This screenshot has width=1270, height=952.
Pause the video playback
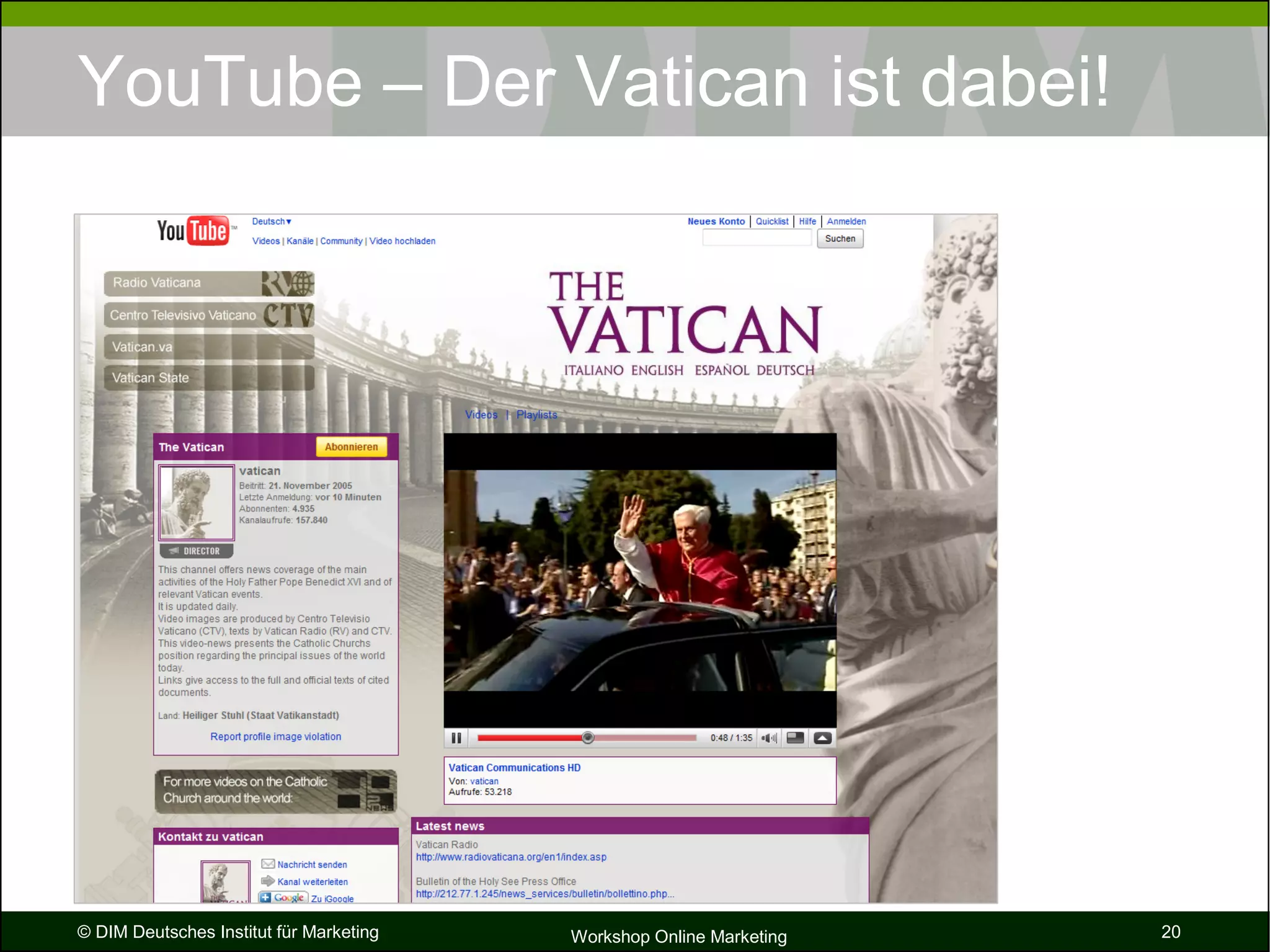(456, 738)
